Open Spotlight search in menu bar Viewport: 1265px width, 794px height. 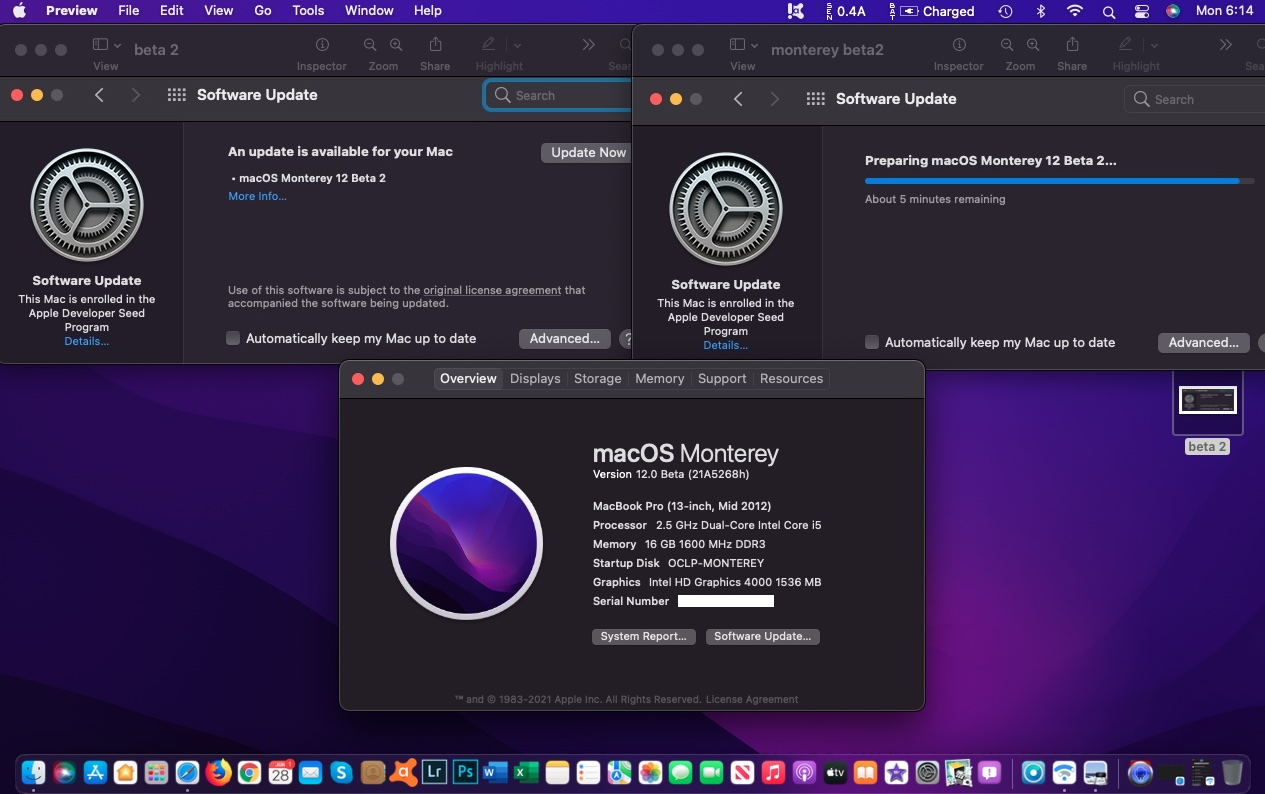coord(1108,11)
